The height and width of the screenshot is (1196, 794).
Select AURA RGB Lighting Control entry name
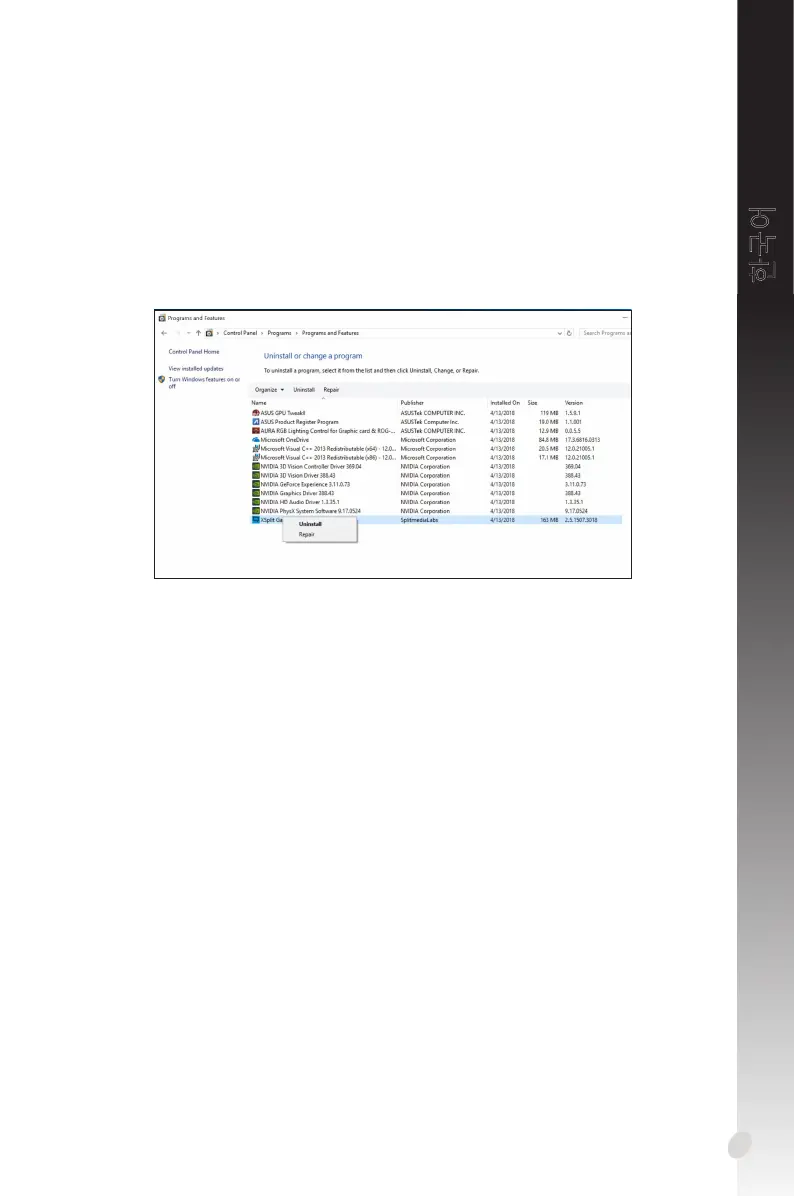point(328,431)
